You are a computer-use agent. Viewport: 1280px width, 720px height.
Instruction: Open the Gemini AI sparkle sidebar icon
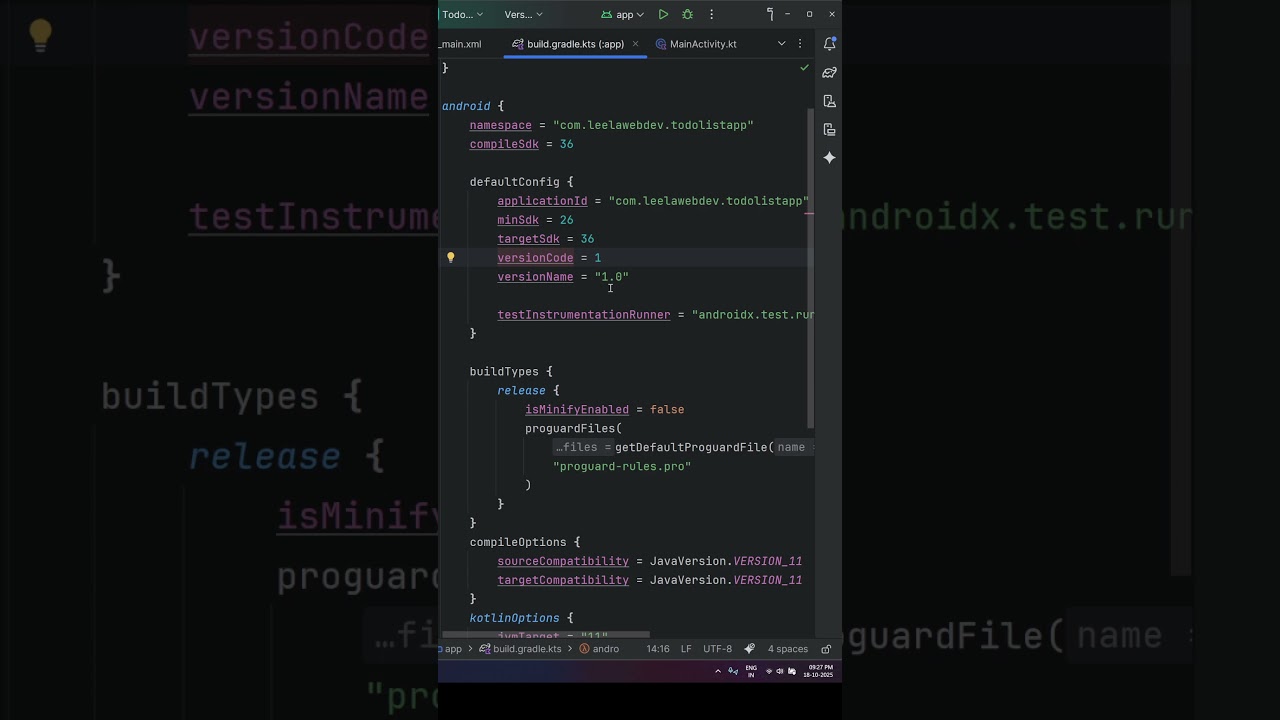click(829, 158)
